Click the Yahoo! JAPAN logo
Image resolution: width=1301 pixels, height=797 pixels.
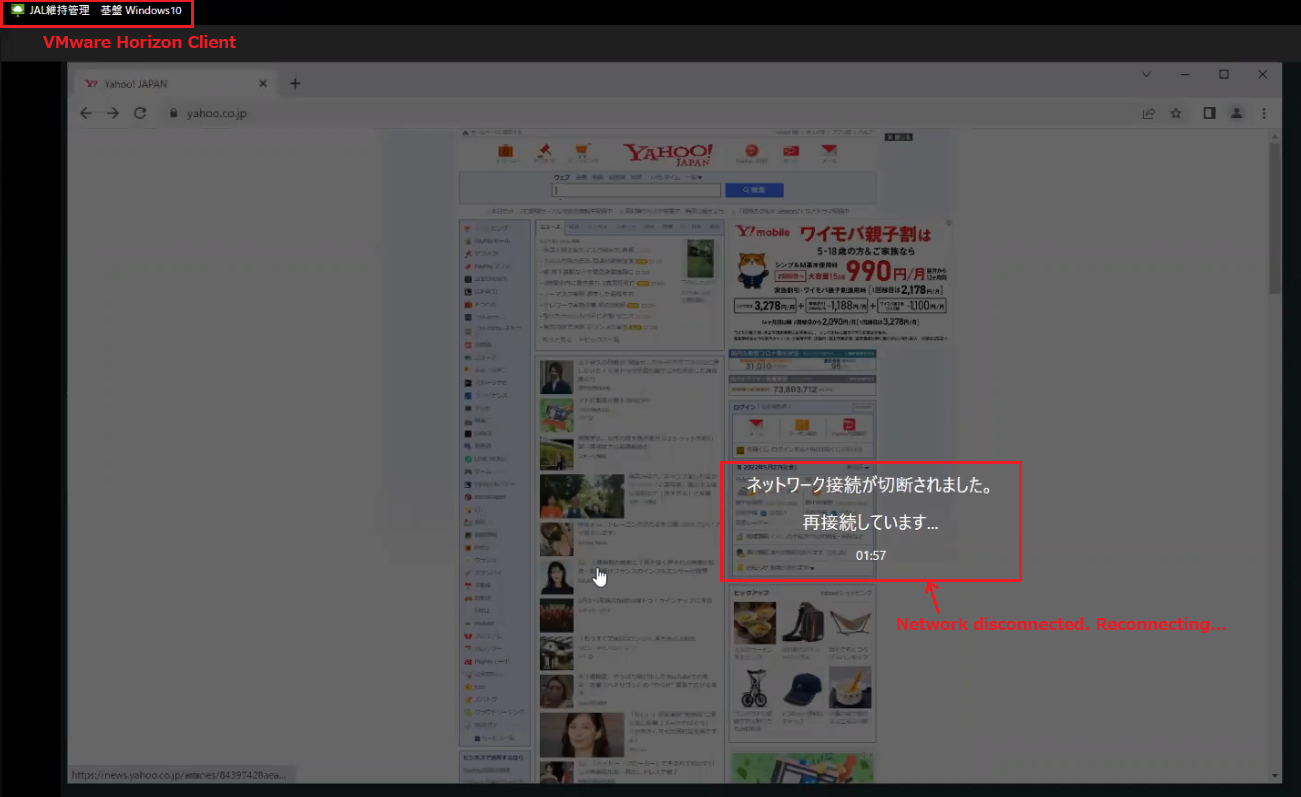pos(669,154)
